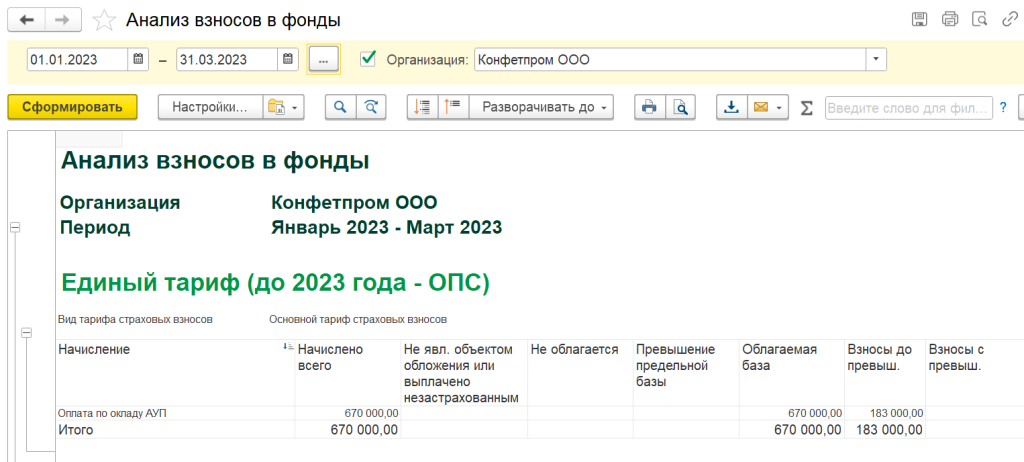This screenshot has width=1024, height=462.
Task: Open the send by email dropdown arrow
Action: (779, 107)
